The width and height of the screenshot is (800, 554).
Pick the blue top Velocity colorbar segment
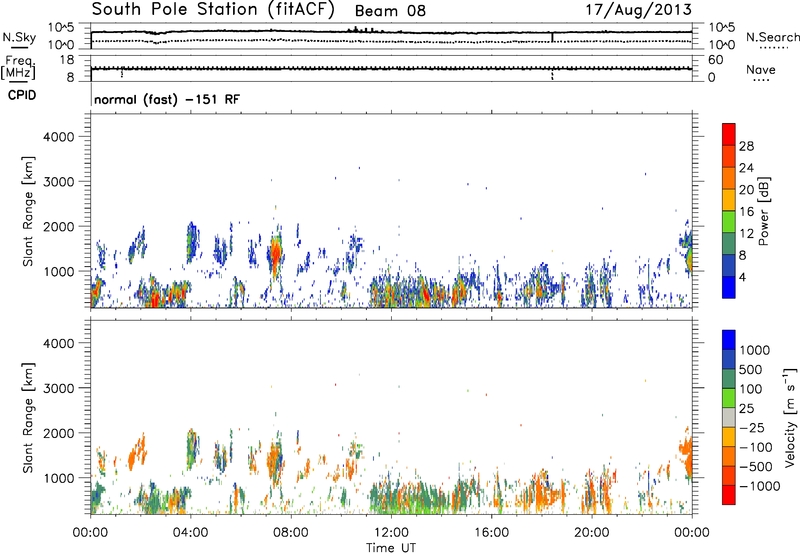(729, 340)
